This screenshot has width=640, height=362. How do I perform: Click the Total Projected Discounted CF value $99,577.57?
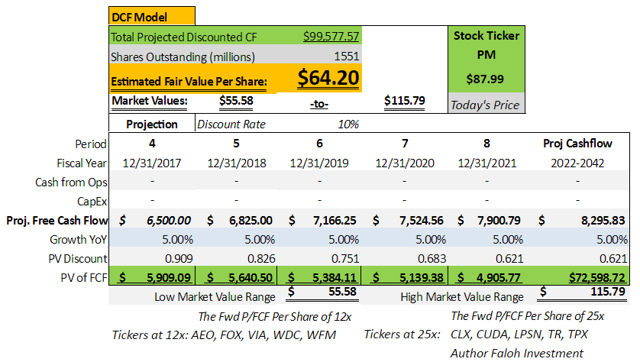pyautogui.click(x=331, y=37)
